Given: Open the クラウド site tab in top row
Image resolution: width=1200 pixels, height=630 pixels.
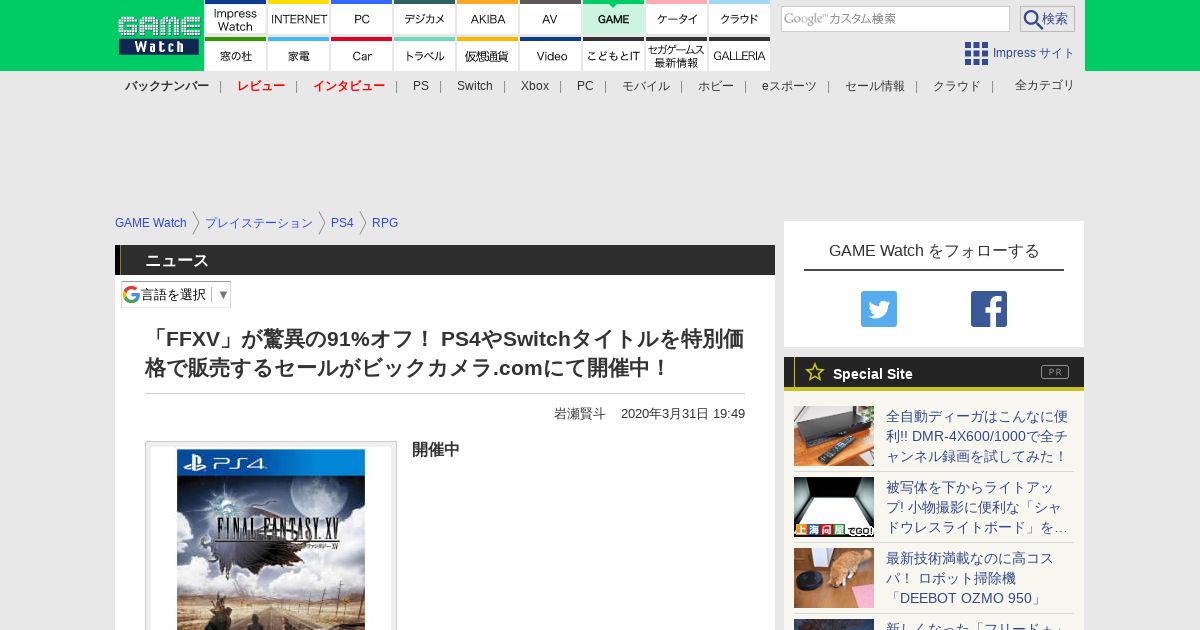Looking at the screenshot, I should point(739,18).
